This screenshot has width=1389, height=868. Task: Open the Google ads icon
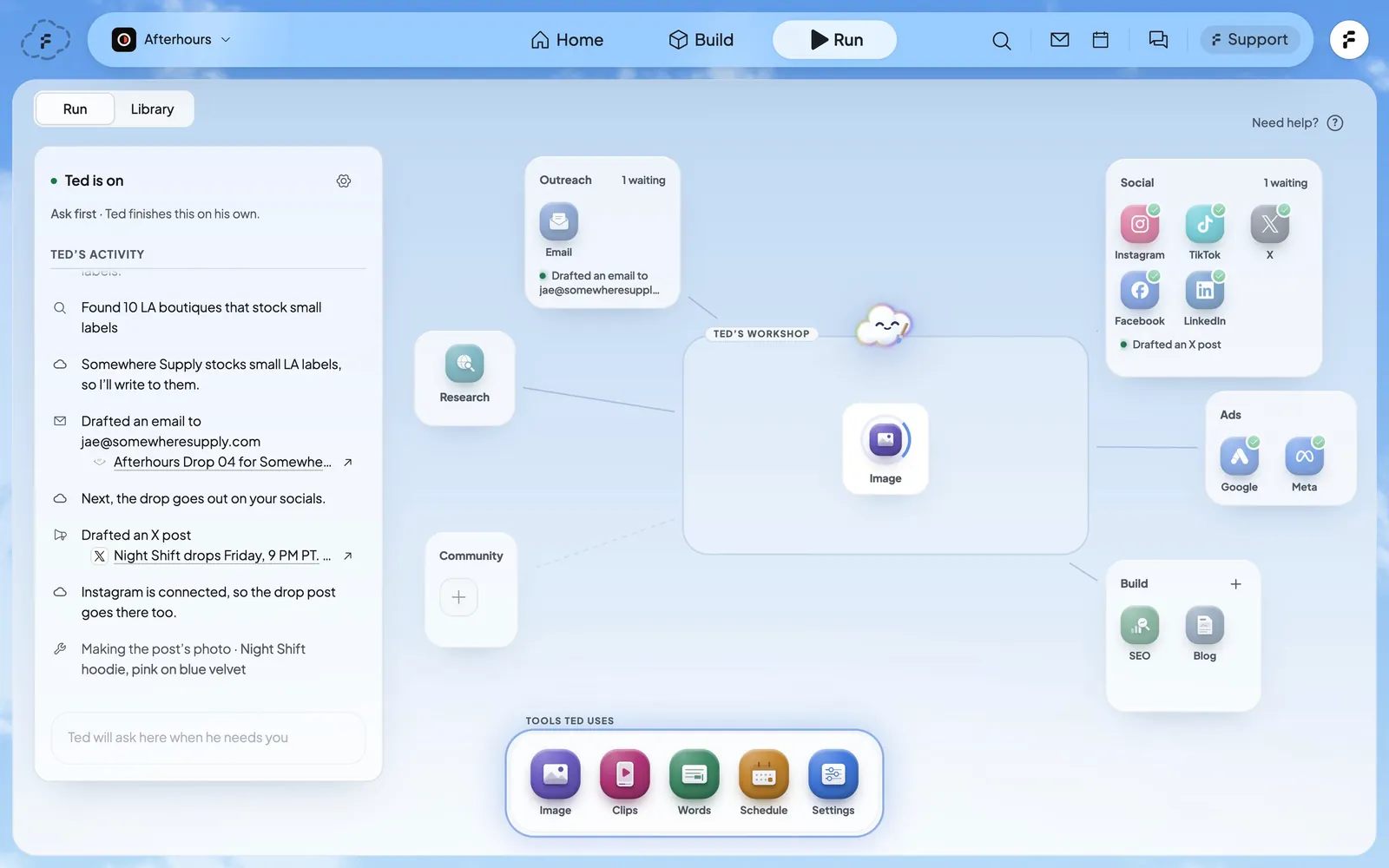1239,457
